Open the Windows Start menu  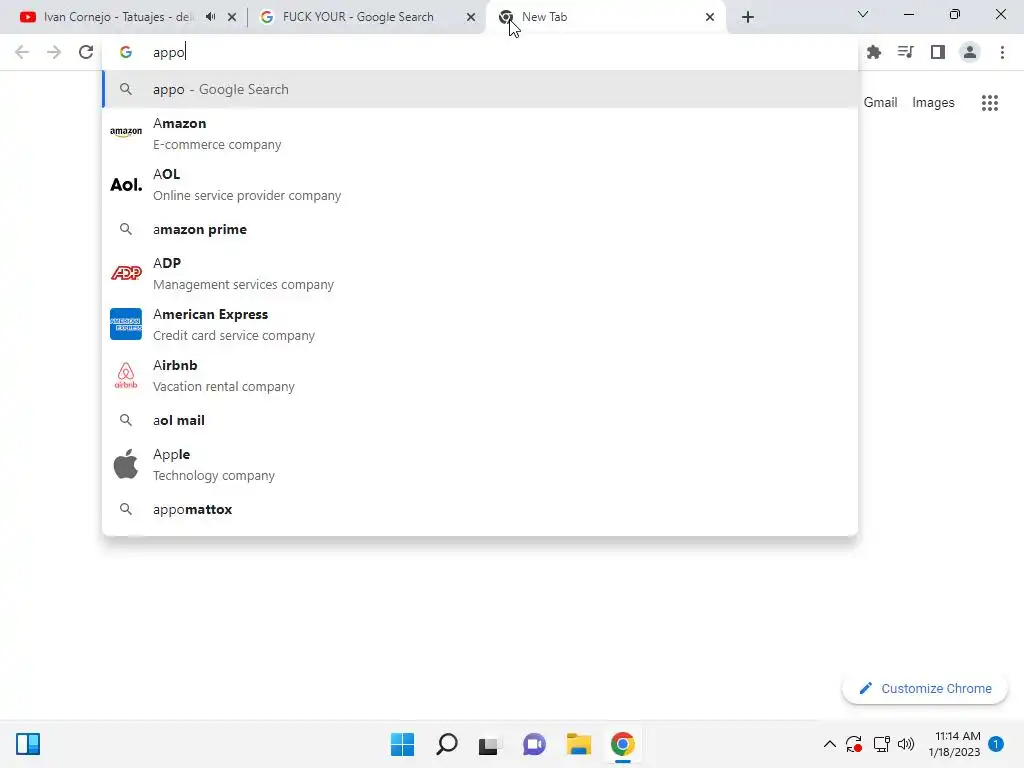pyautogui.click(x=402, y=744)
